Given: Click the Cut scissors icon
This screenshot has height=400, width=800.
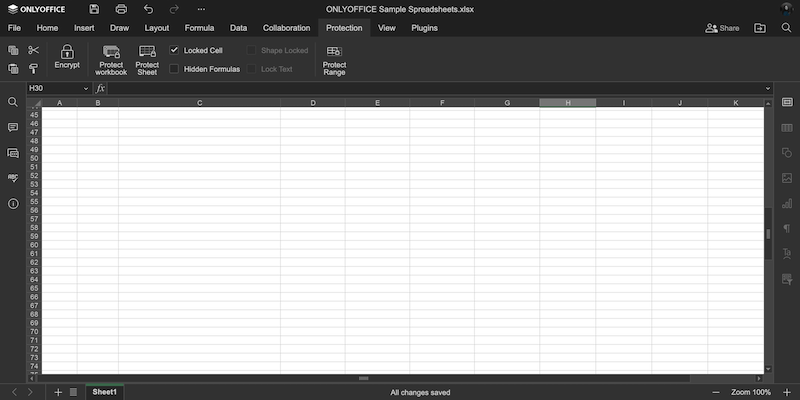Looking at the screenshot, I should pyautogui.click(x=33, y=50).
